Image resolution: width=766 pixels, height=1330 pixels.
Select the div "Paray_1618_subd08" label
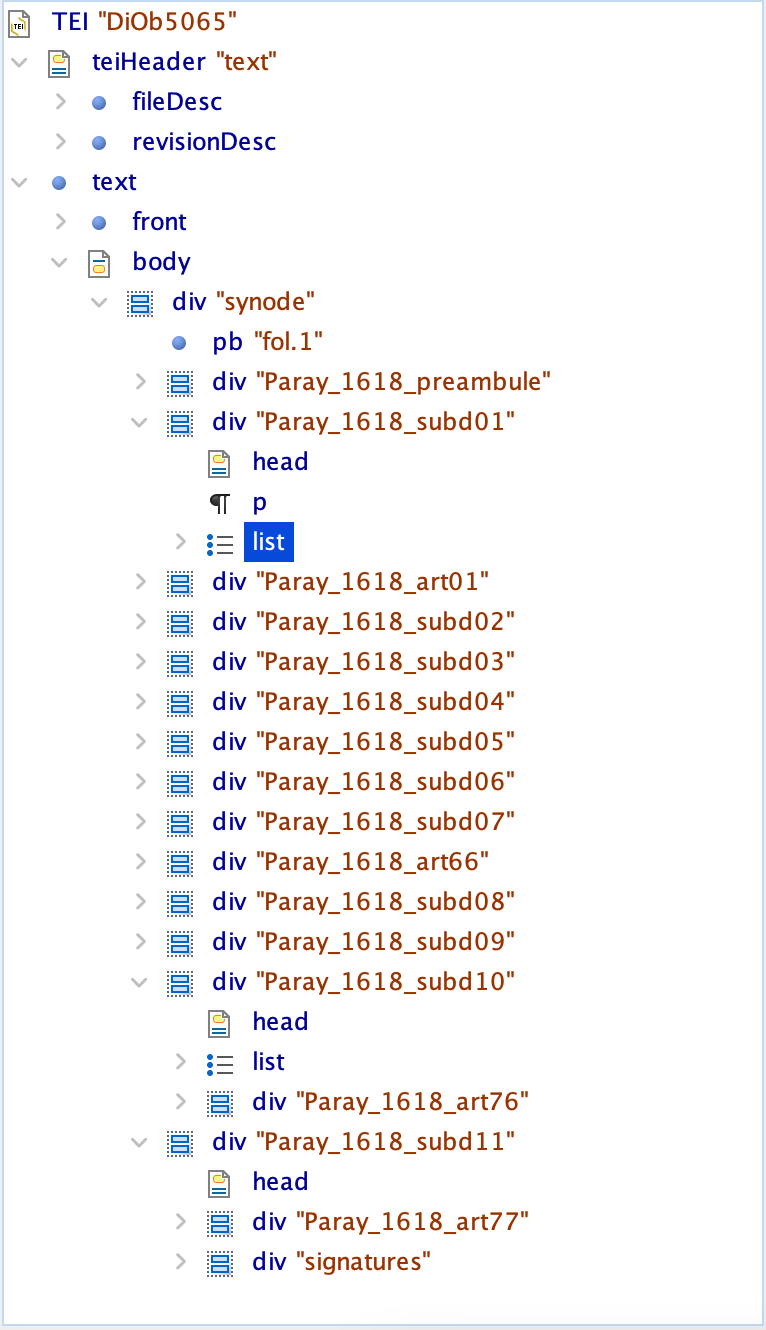[364, 902]
